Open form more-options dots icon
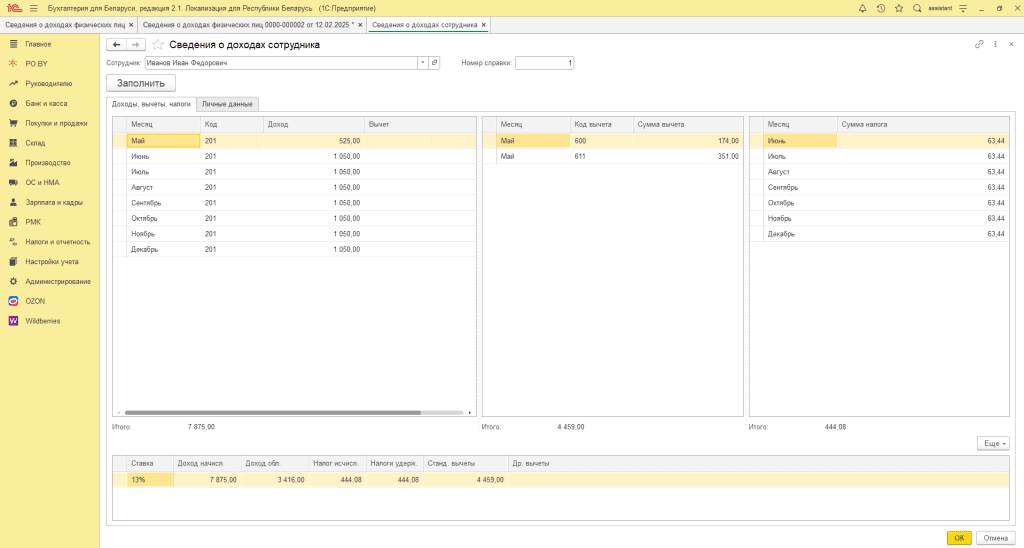This screenshot has height=548, width=1024. click(x=995, y=44)
